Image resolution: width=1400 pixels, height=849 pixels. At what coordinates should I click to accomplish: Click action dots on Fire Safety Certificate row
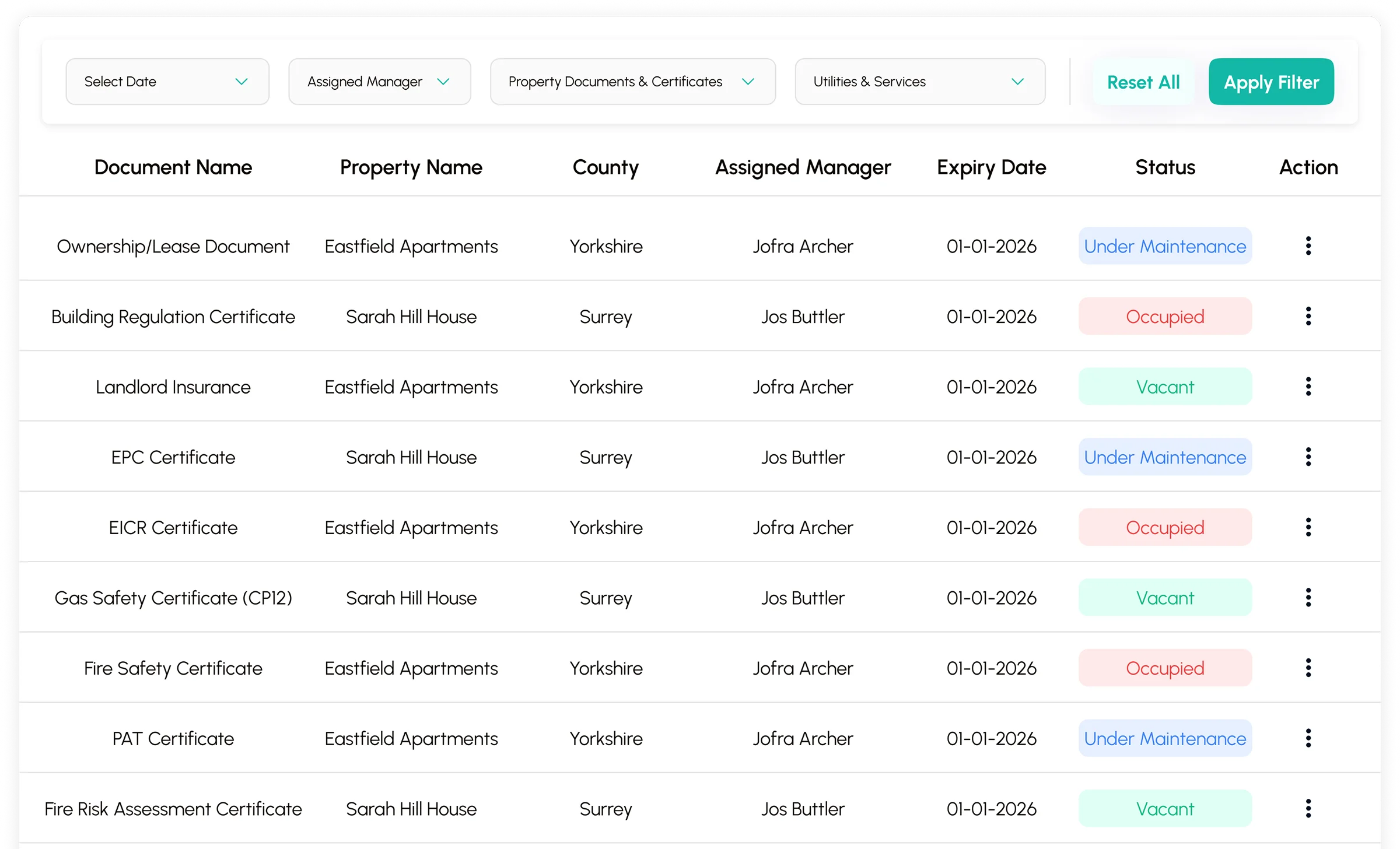(x=1308, y=668)
